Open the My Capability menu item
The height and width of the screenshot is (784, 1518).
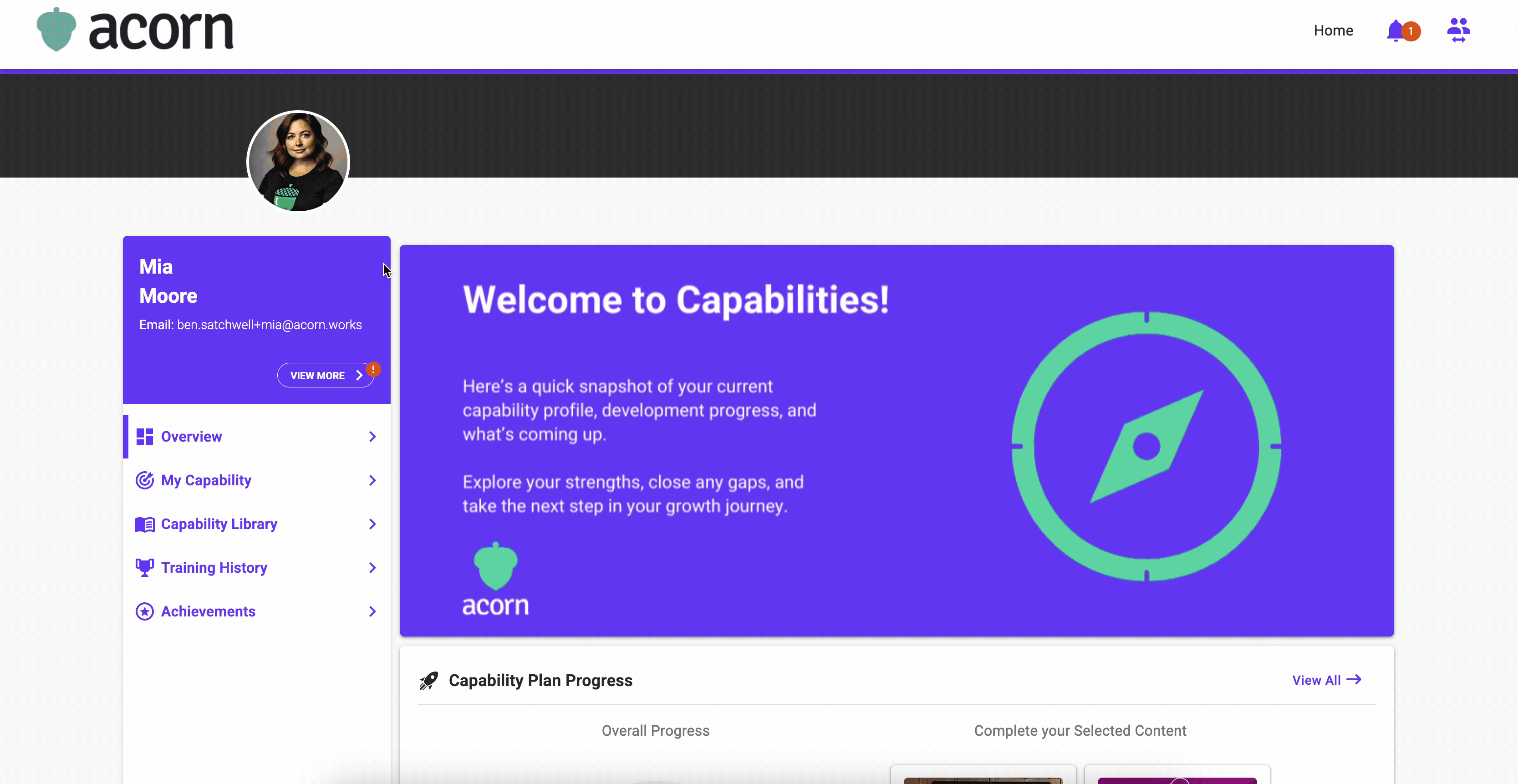(x=256, y=480)
